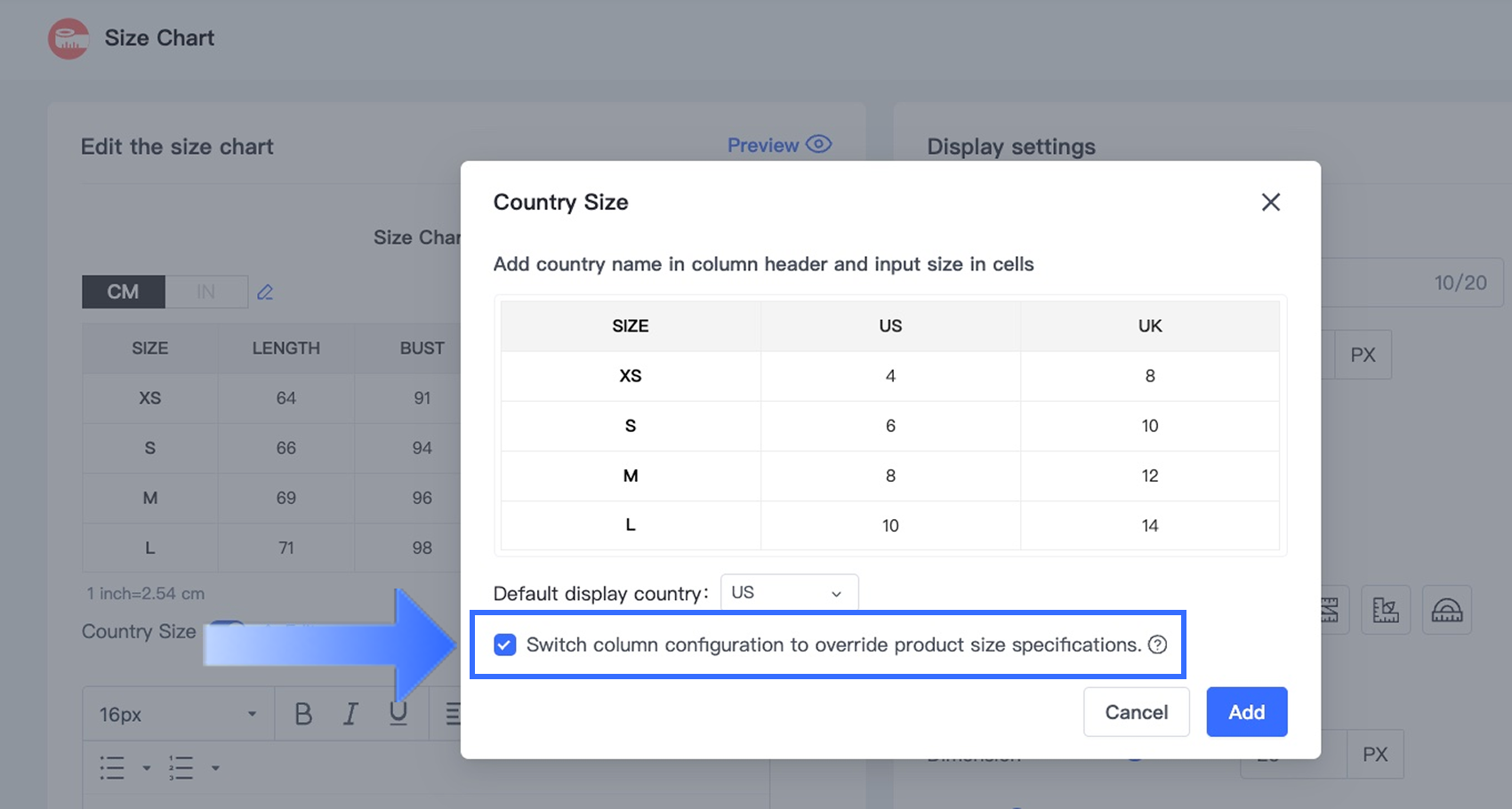This screenshot has width=1512, height=809.
Task: Switch measurement unit to IN
Action: pyautogui.click(x=205, y=292)
